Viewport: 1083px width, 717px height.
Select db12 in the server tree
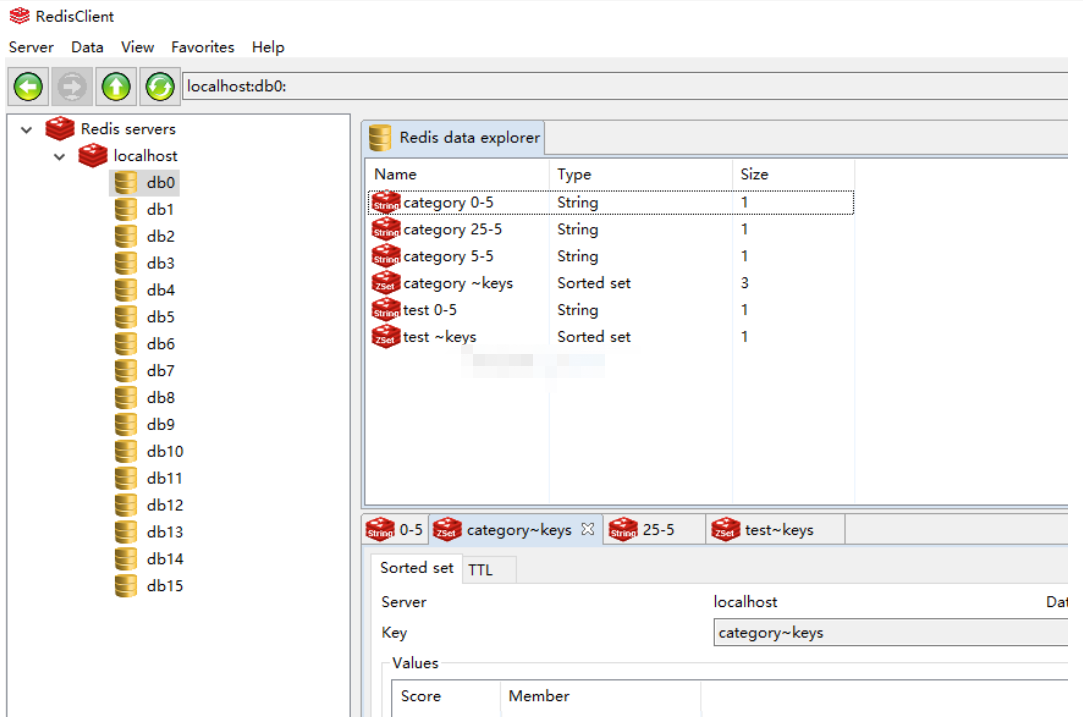(x=164, y=506)
